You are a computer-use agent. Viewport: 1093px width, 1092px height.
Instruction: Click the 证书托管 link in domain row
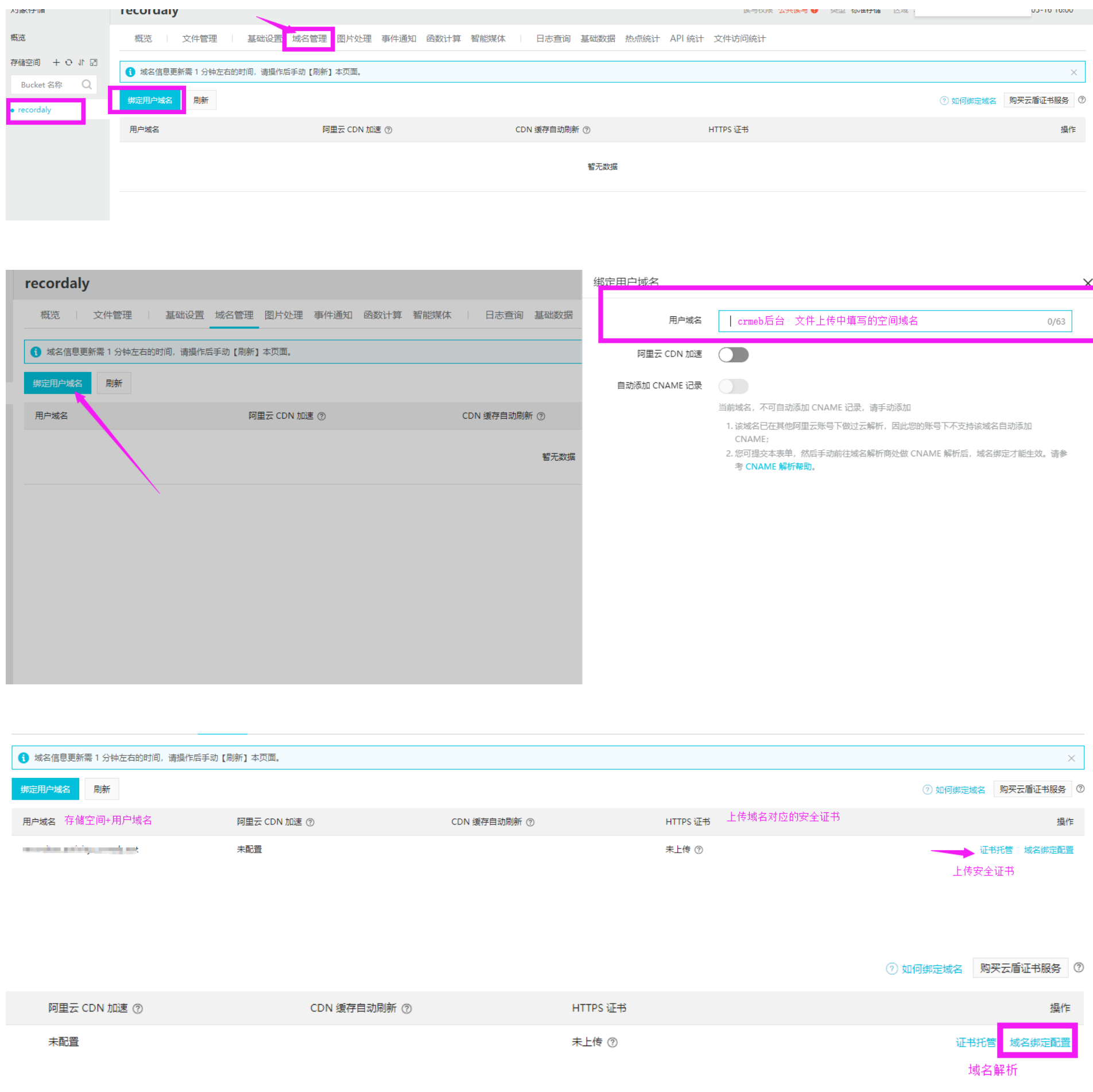[996, 850]
